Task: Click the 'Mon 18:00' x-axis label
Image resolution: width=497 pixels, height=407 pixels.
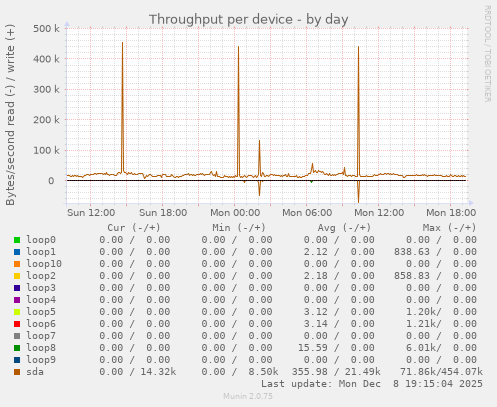Action: pyautogui.click(x=451, y=213)
